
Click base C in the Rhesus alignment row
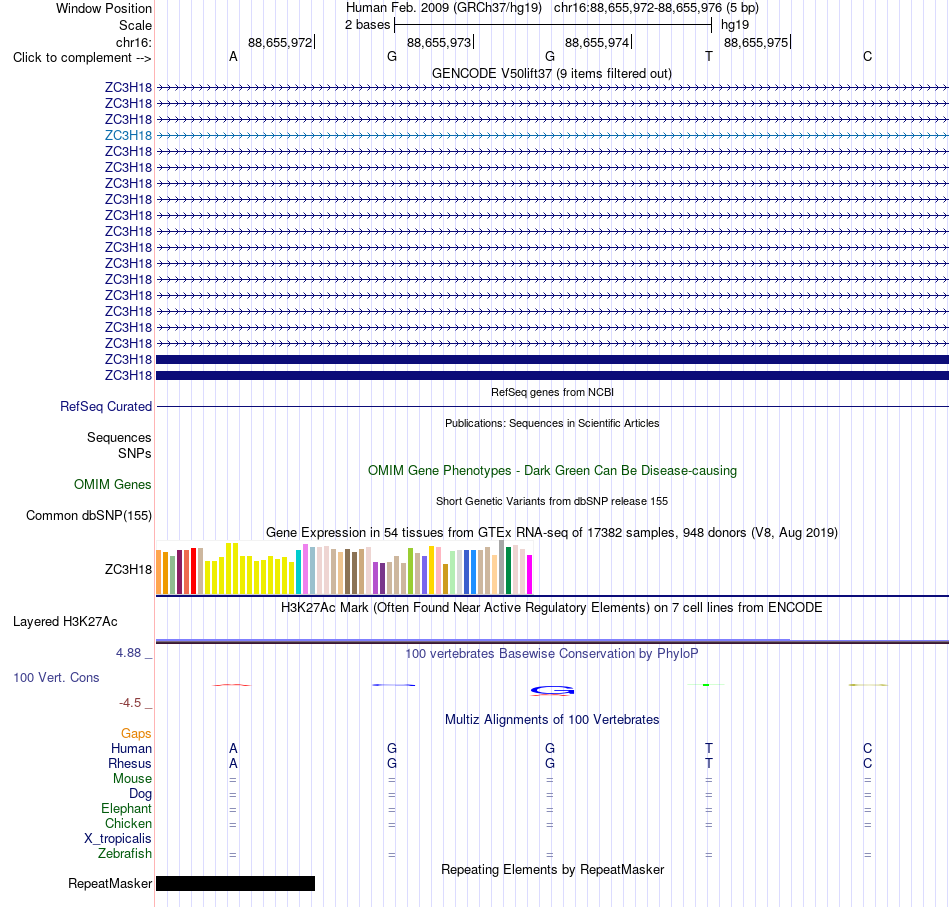pos(868,763)
